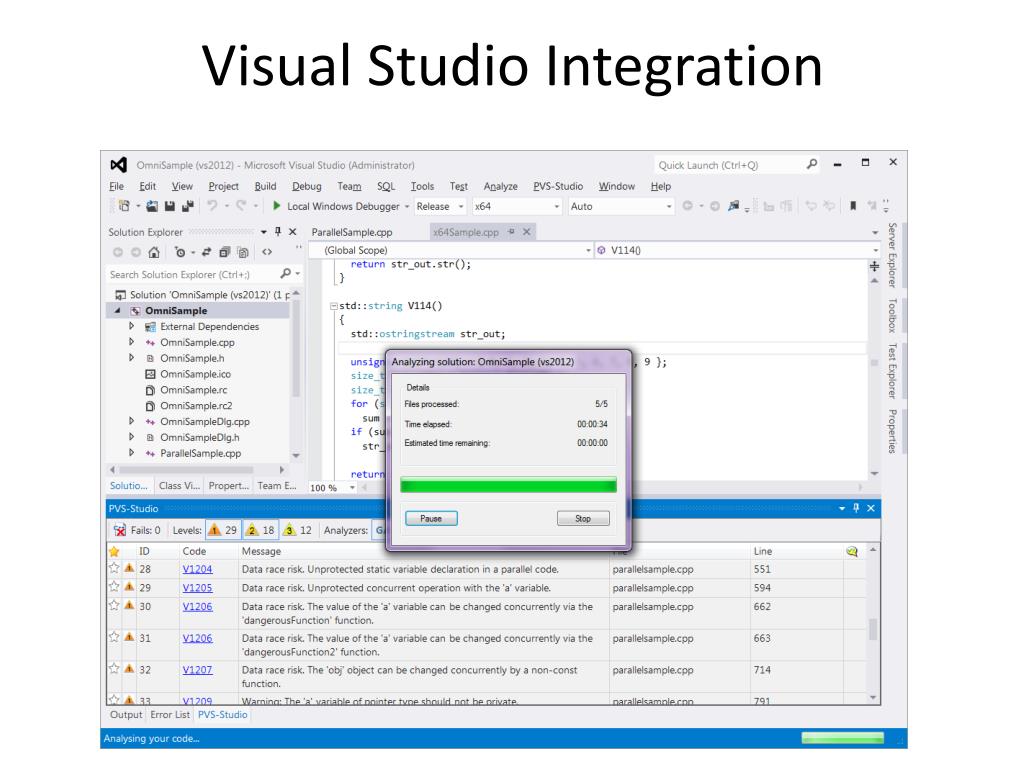Expand OmniSample.cpp tree node

(131, 342)
